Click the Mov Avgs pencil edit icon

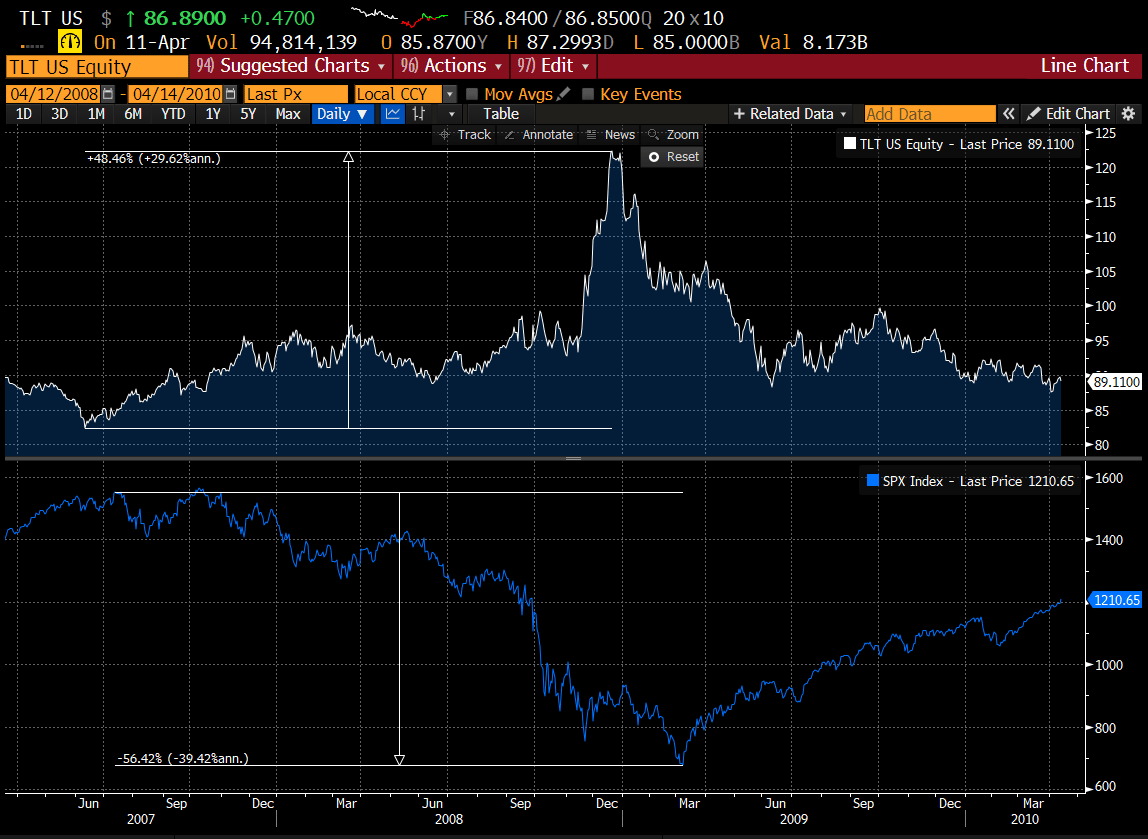(x=563, y=94)
